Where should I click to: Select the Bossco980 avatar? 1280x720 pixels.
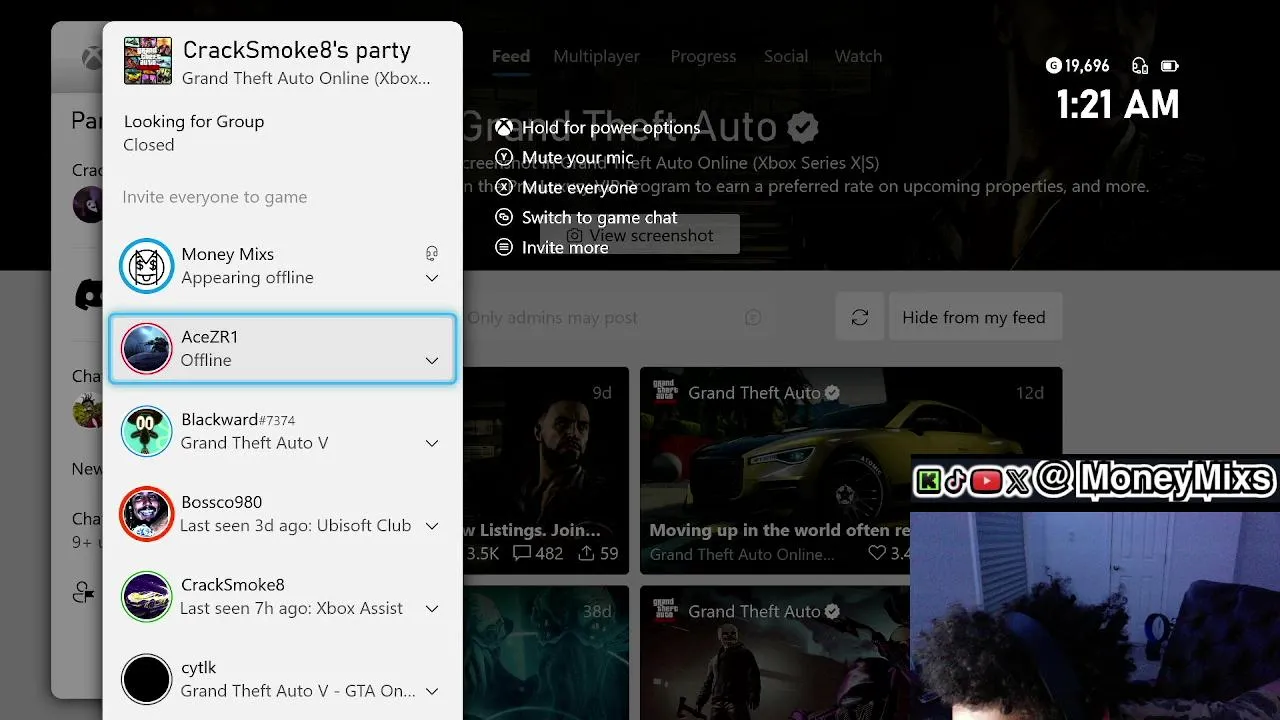pyautogui.click(x=146, y=514)
